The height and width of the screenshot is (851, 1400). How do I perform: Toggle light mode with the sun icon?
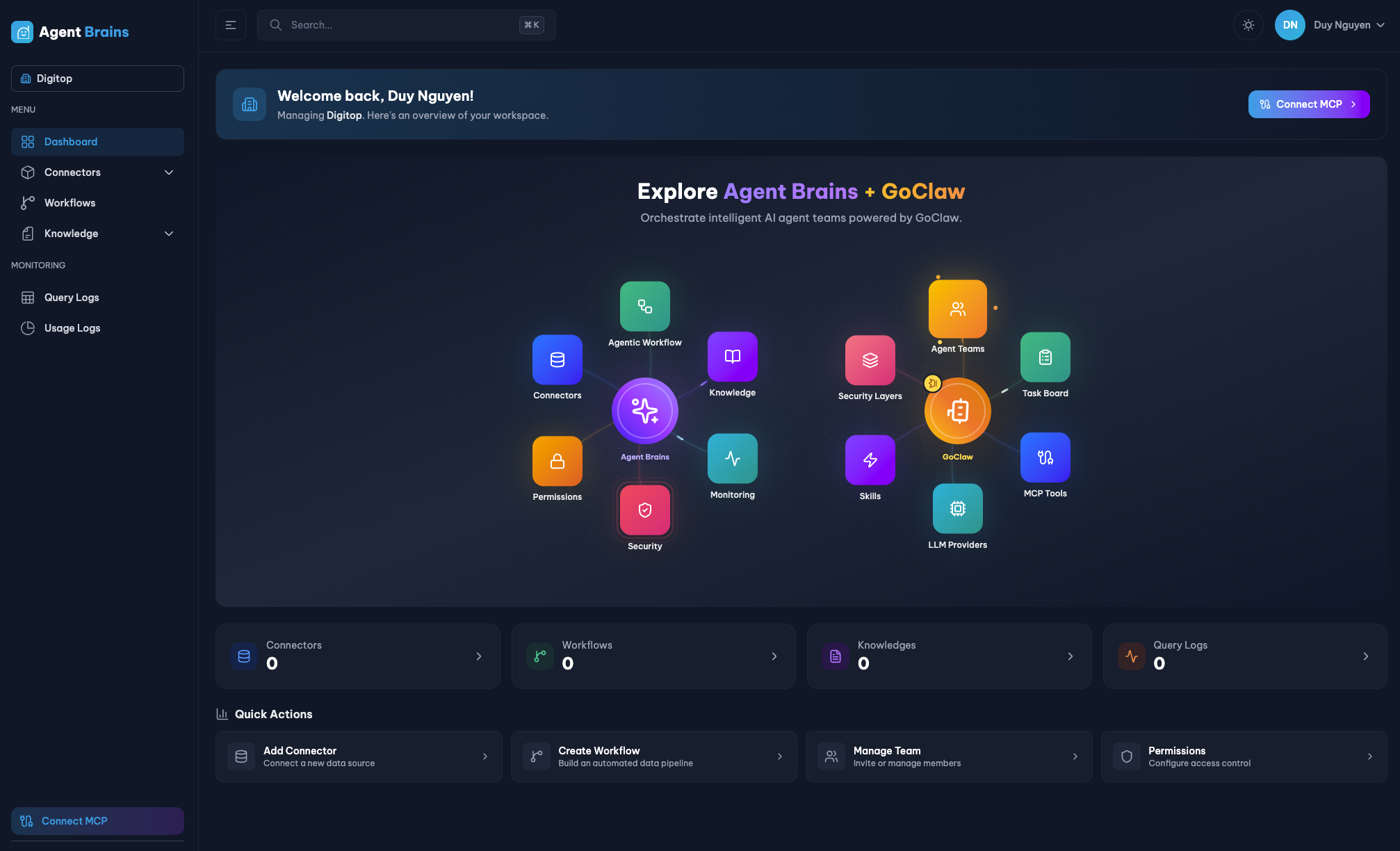[1248, 24]
